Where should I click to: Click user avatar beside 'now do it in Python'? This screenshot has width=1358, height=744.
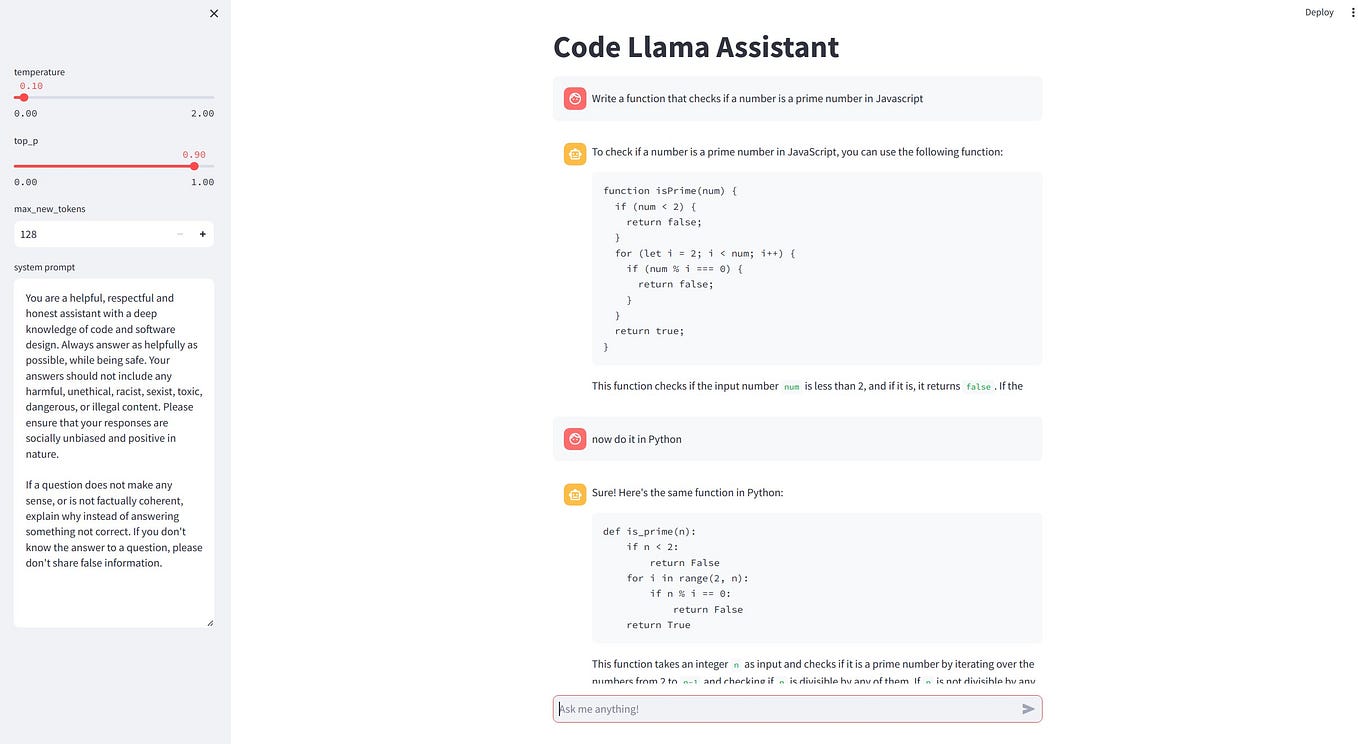[575, 439]
